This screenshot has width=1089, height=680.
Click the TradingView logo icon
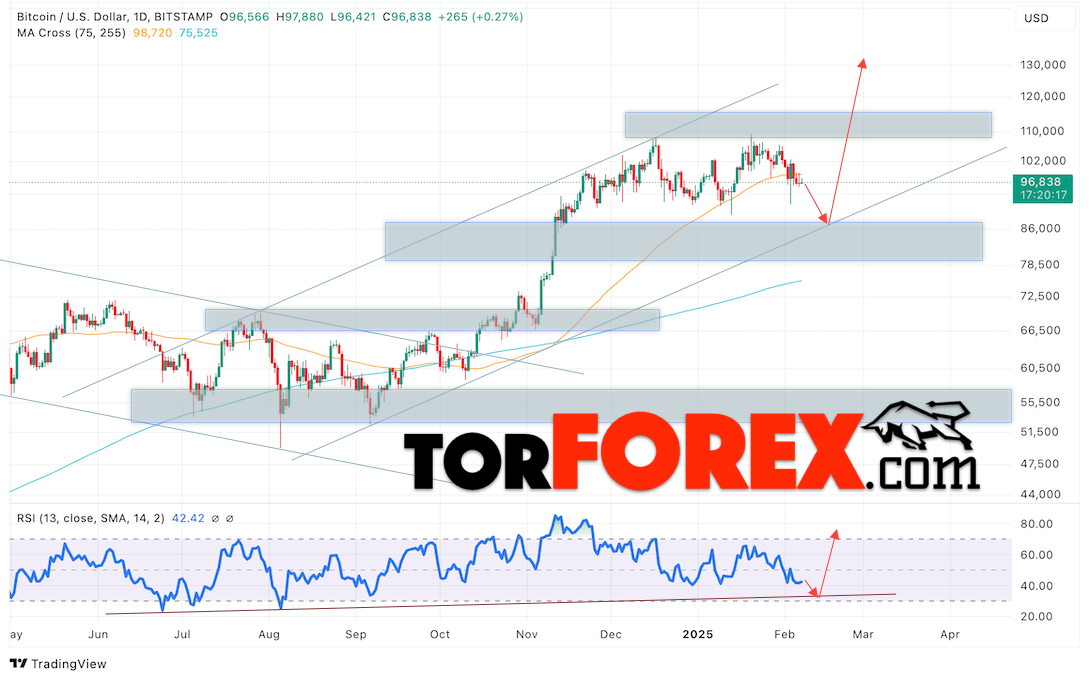18,664
